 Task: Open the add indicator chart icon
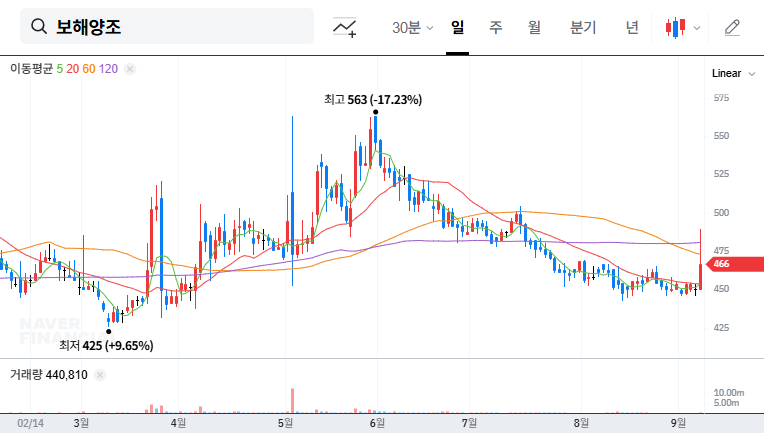[344, 27]
